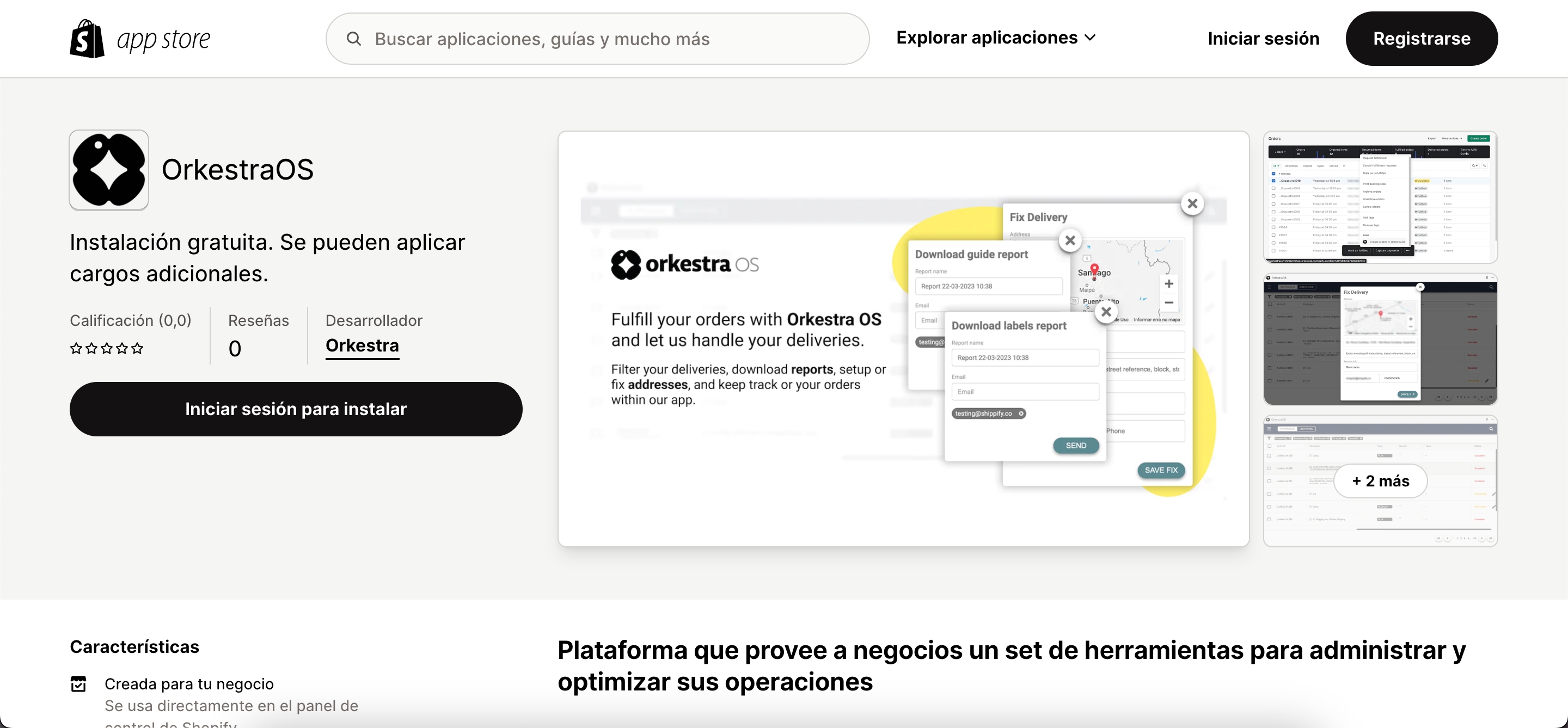Open the Orders list screenshot thumbnail

(1380, 197)
